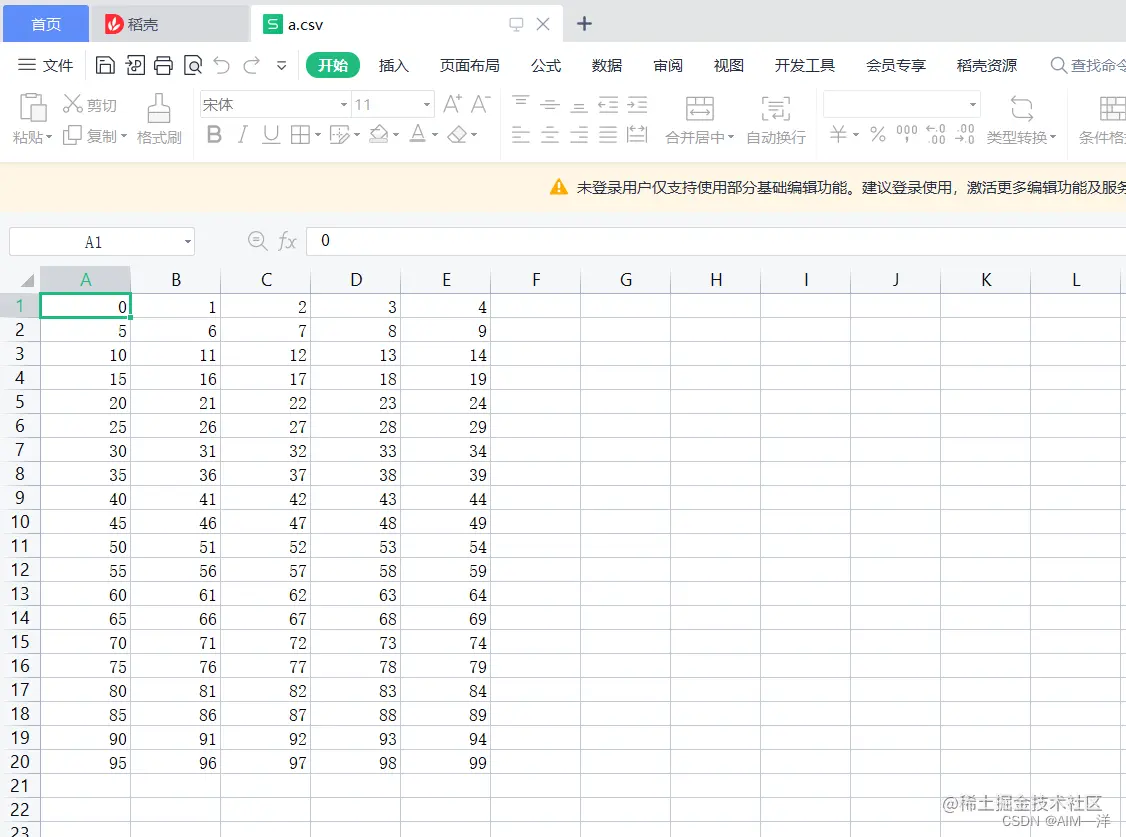Switch to the 页面布局 tab
The image size is (1126, 837).
(x=470, y=65)
